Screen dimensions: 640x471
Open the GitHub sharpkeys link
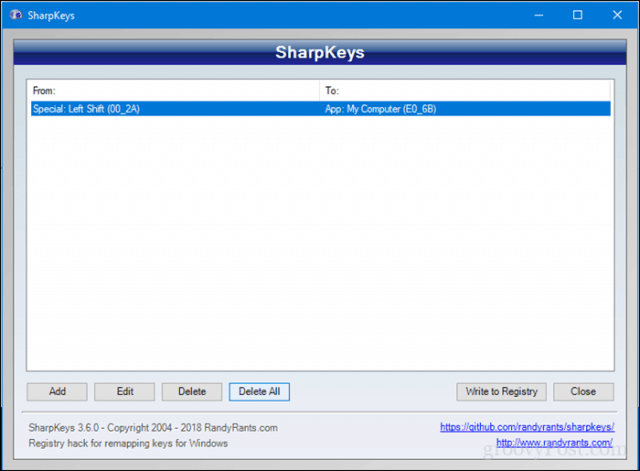tap(527, 427)
